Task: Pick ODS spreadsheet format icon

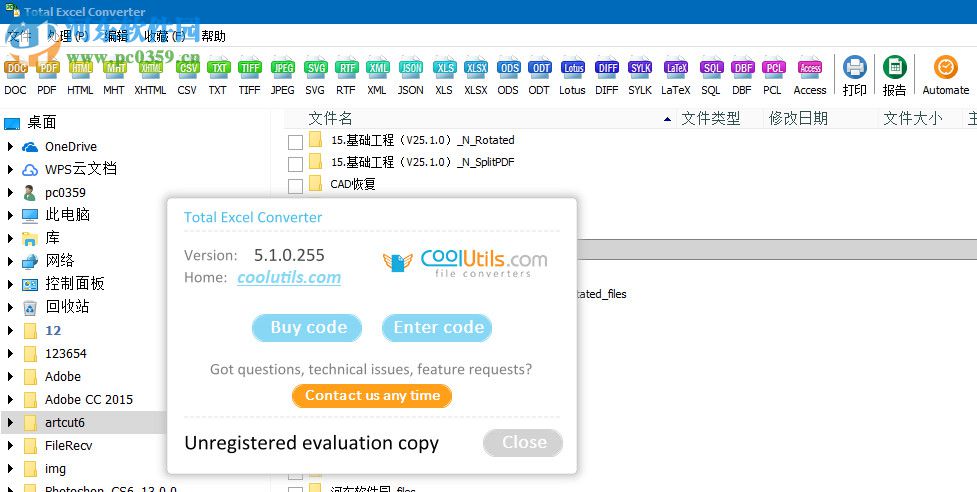Action: click(x=508, y=69)
